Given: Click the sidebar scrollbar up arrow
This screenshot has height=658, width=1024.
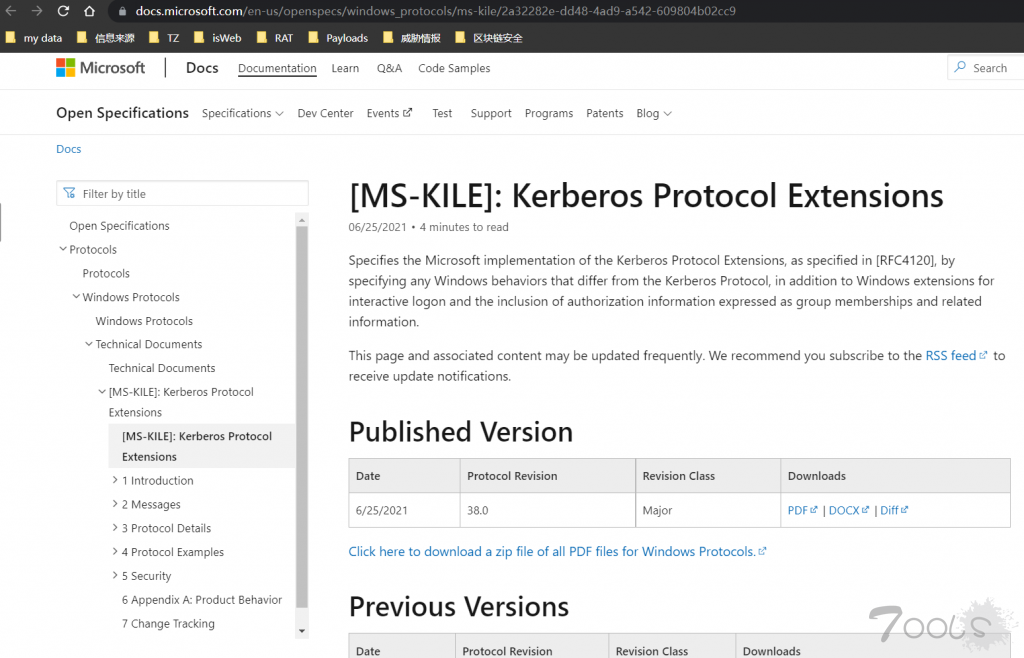Looking at the screenshot, I should pyautogui.click(x=302, y=221).
